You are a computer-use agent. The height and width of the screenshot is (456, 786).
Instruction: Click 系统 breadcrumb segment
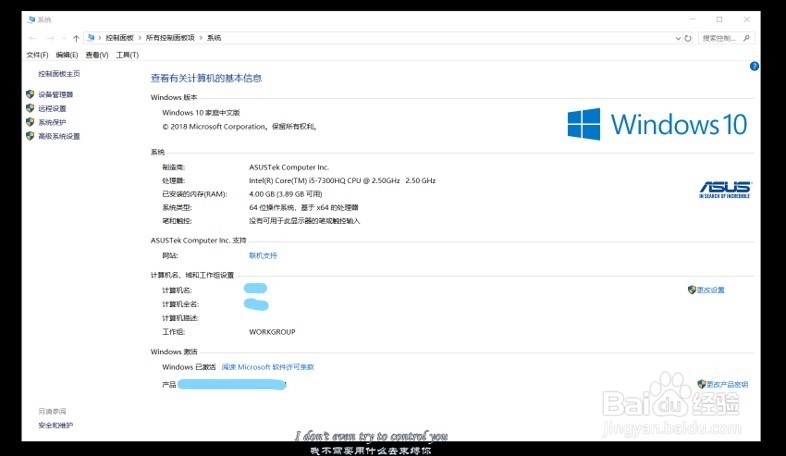tap(214, 38)
